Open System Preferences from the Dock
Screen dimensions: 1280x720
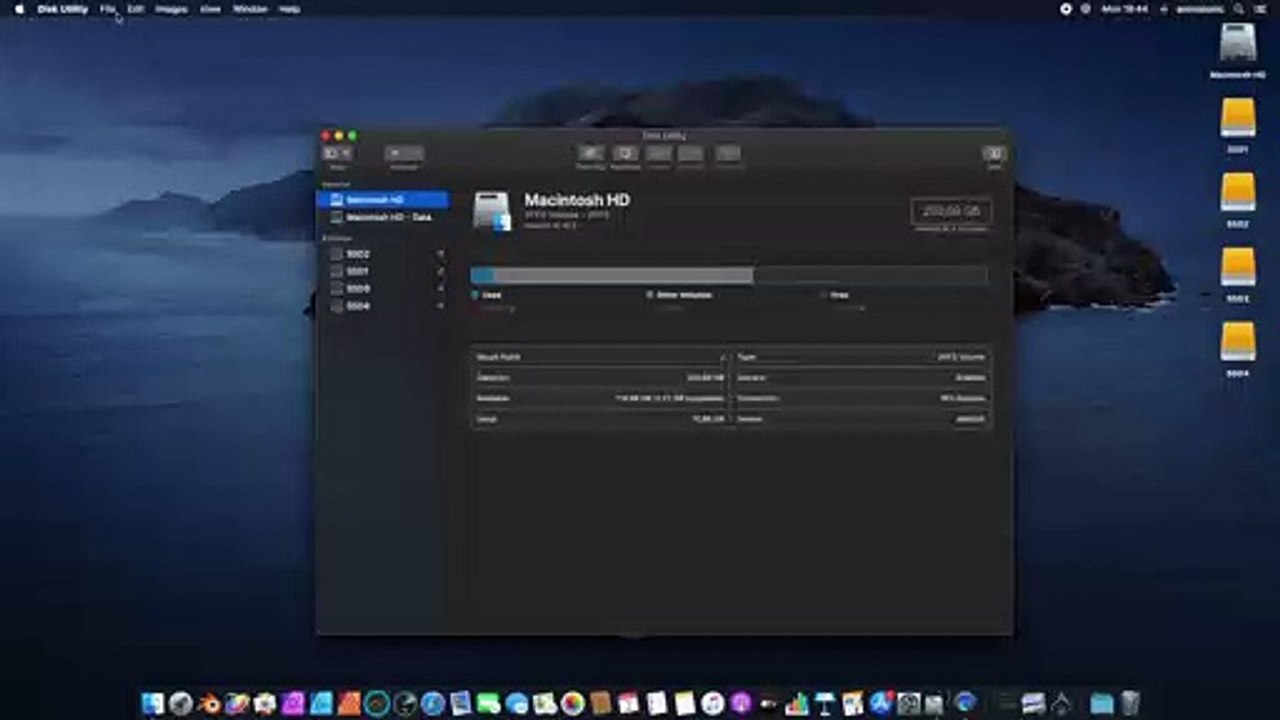pyautogui.click(x=909, y=703)
